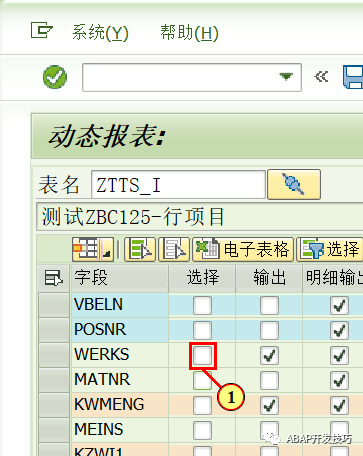Check the 选择 checkbox for KWMENG

[202, 405]
